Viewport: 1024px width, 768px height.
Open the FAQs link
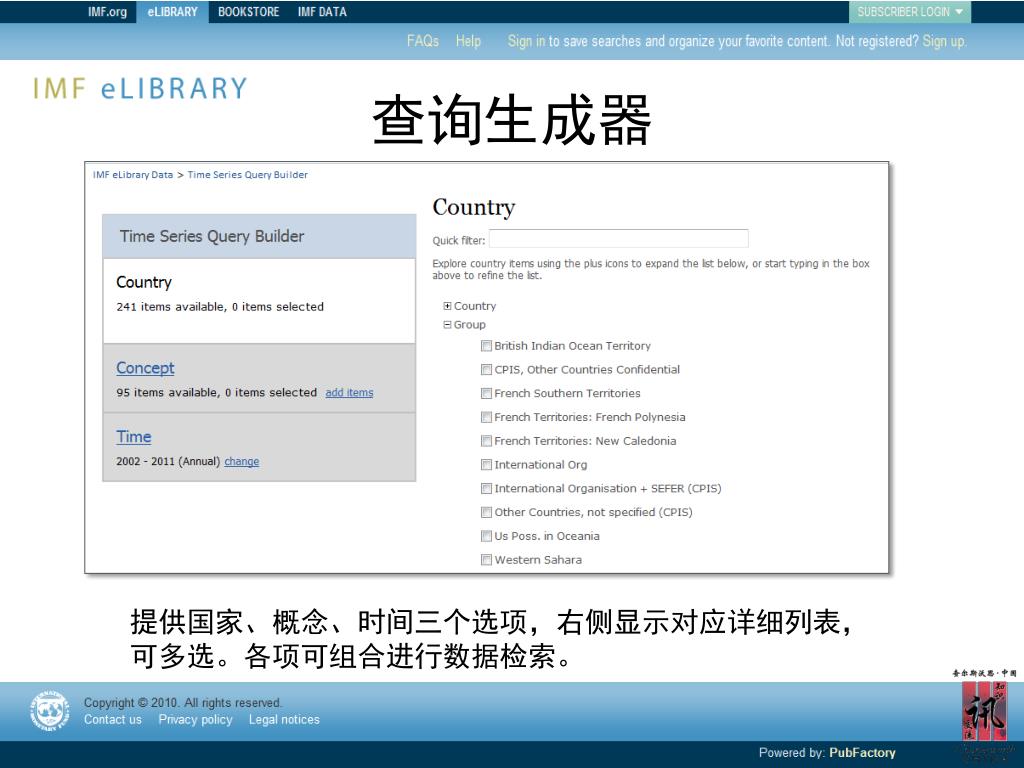423,41
